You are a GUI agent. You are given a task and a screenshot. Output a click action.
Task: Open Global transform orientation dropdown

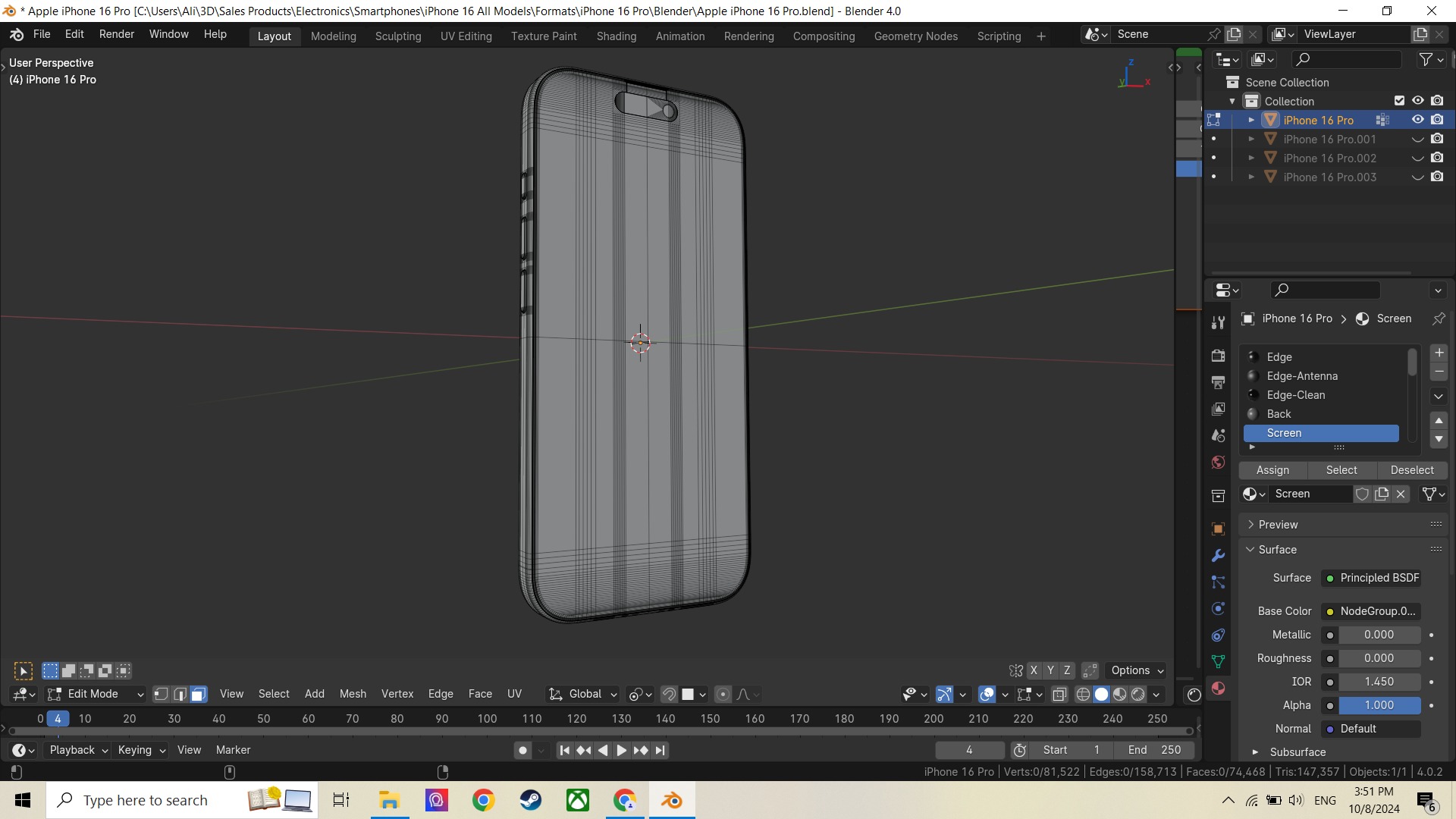[583, 694]
